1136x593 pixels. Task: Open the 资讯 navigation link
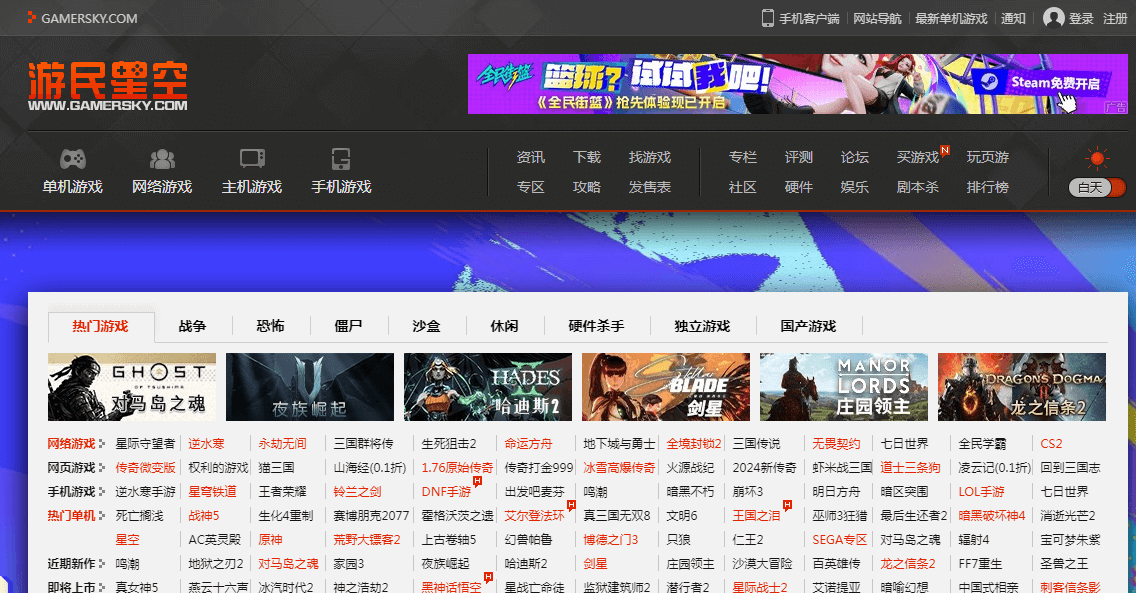coord(530,157)
